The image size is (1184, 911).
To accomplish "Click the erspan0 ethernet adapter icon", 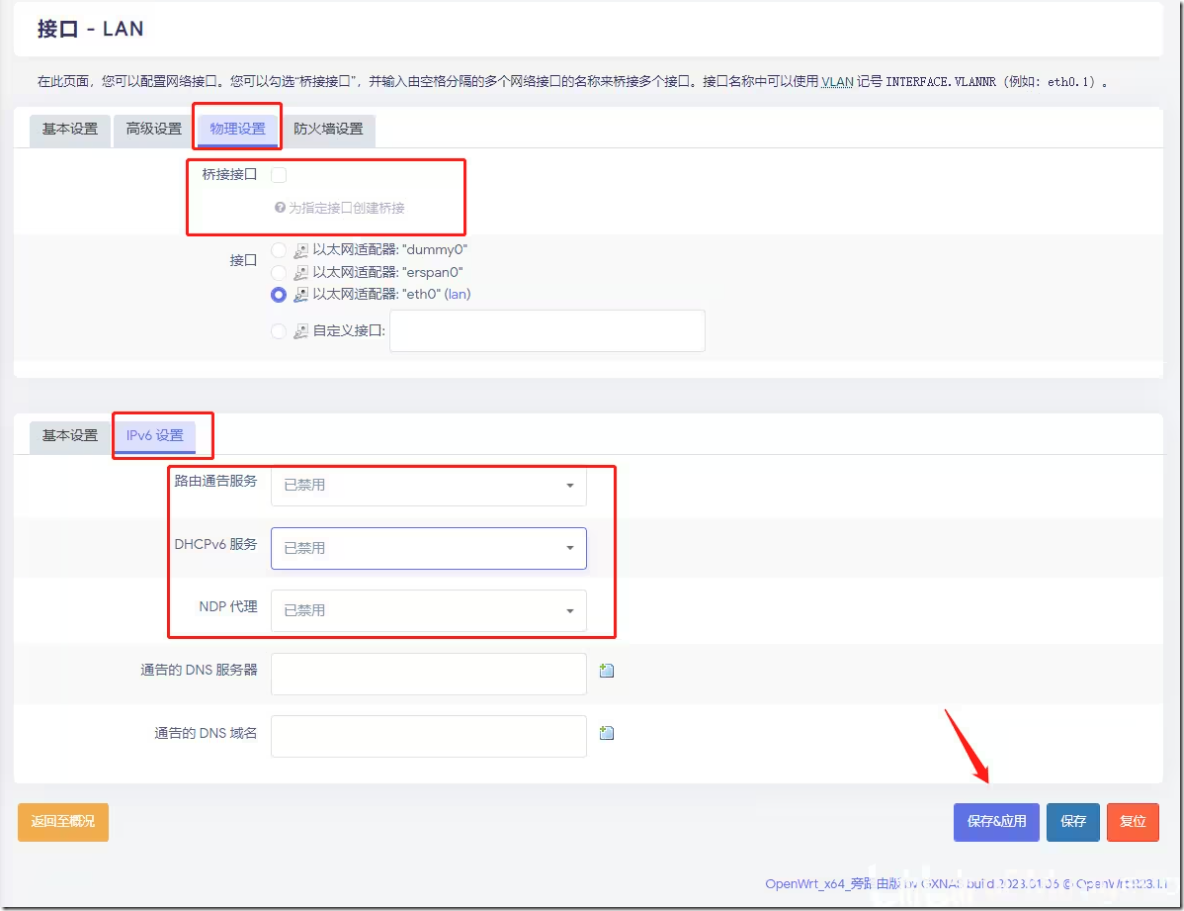I will click(x=301, y=273).
